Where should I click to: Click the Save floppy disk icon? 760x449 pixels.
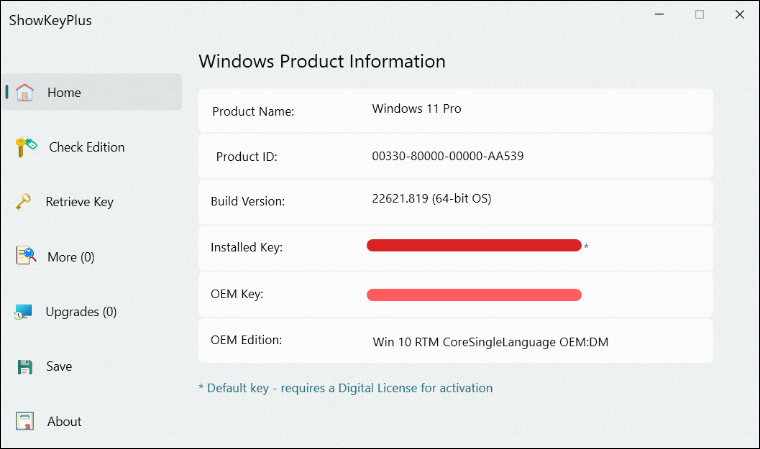26,367
